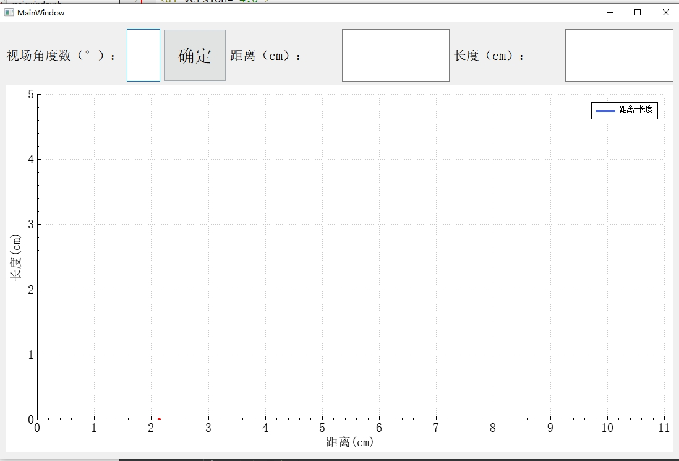Click the 距离(cm): label text
The width and height of the screenshot is (679, 461).
[x=266, y=56]
